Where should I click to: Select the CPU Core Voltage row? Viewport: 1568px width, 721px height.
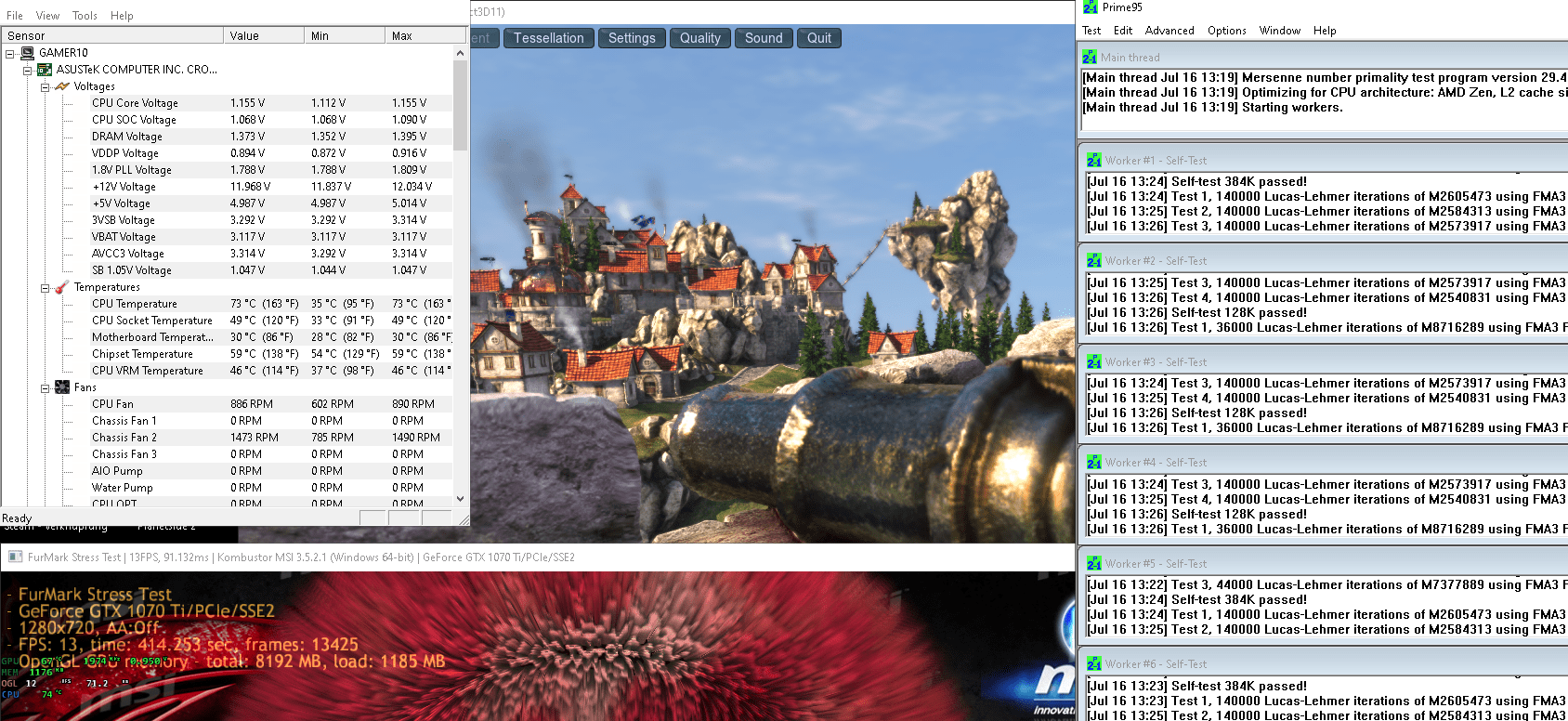(271, 103)
